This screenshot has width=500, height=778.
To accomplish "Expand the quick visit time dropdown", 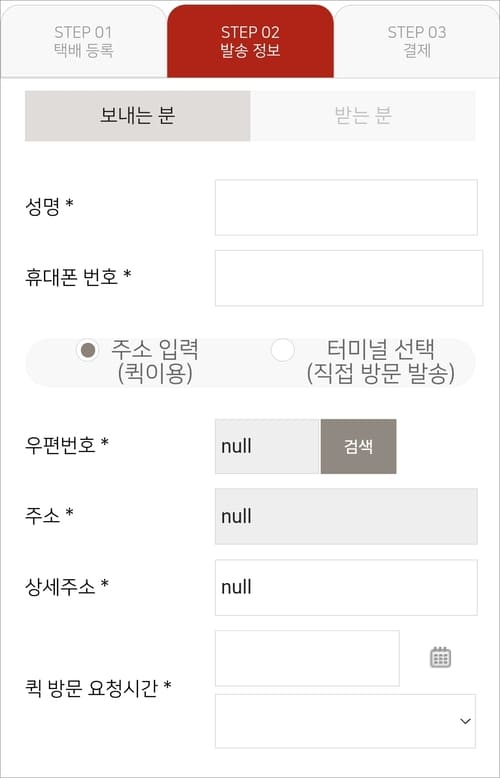I will (x=345, y=721).
